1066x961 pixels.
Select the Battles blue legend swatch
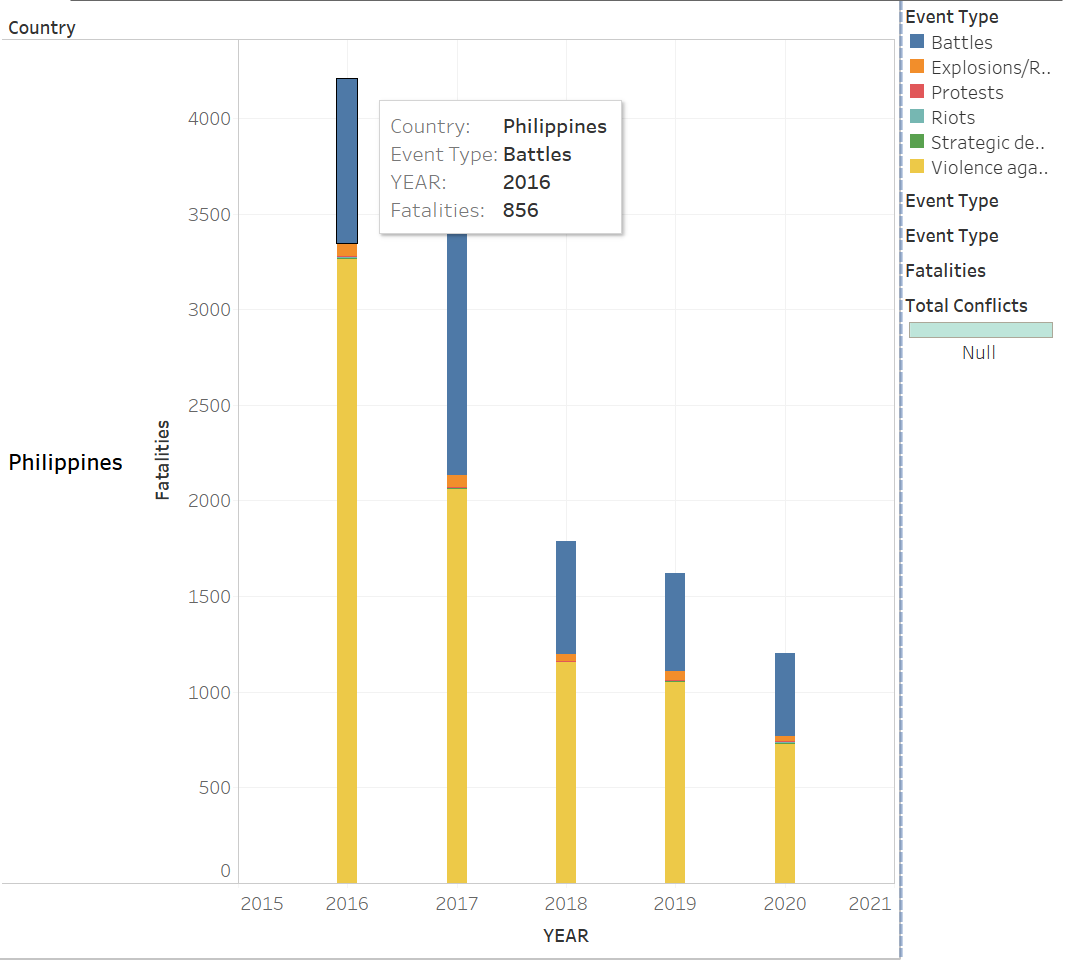(916, 42)
